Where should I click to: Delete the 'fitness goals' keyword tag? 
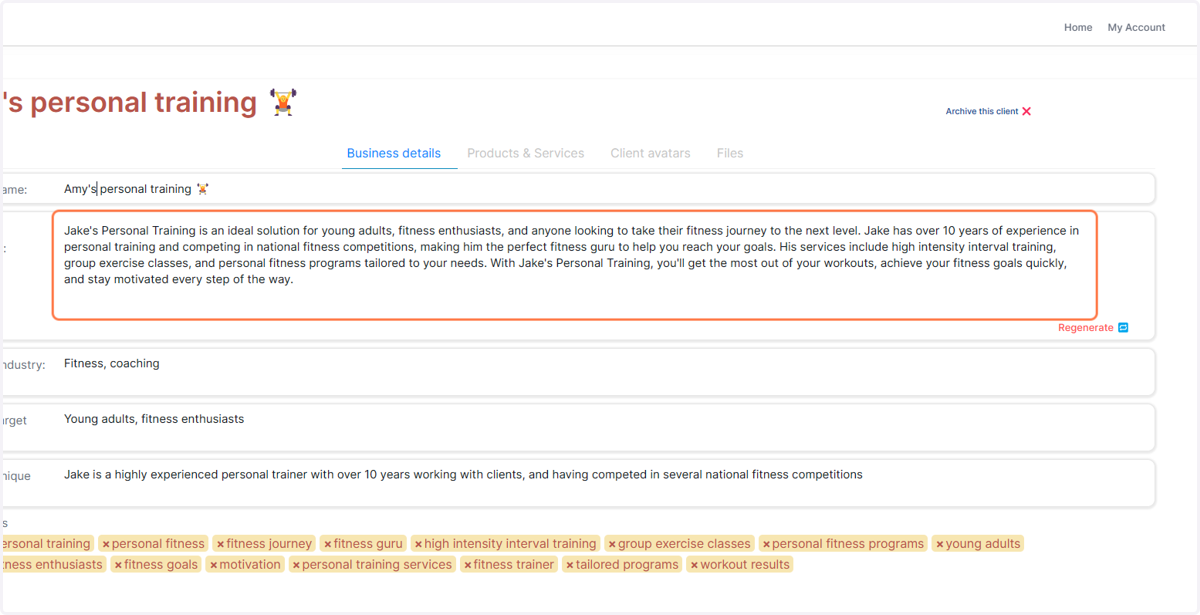point(118,565)
